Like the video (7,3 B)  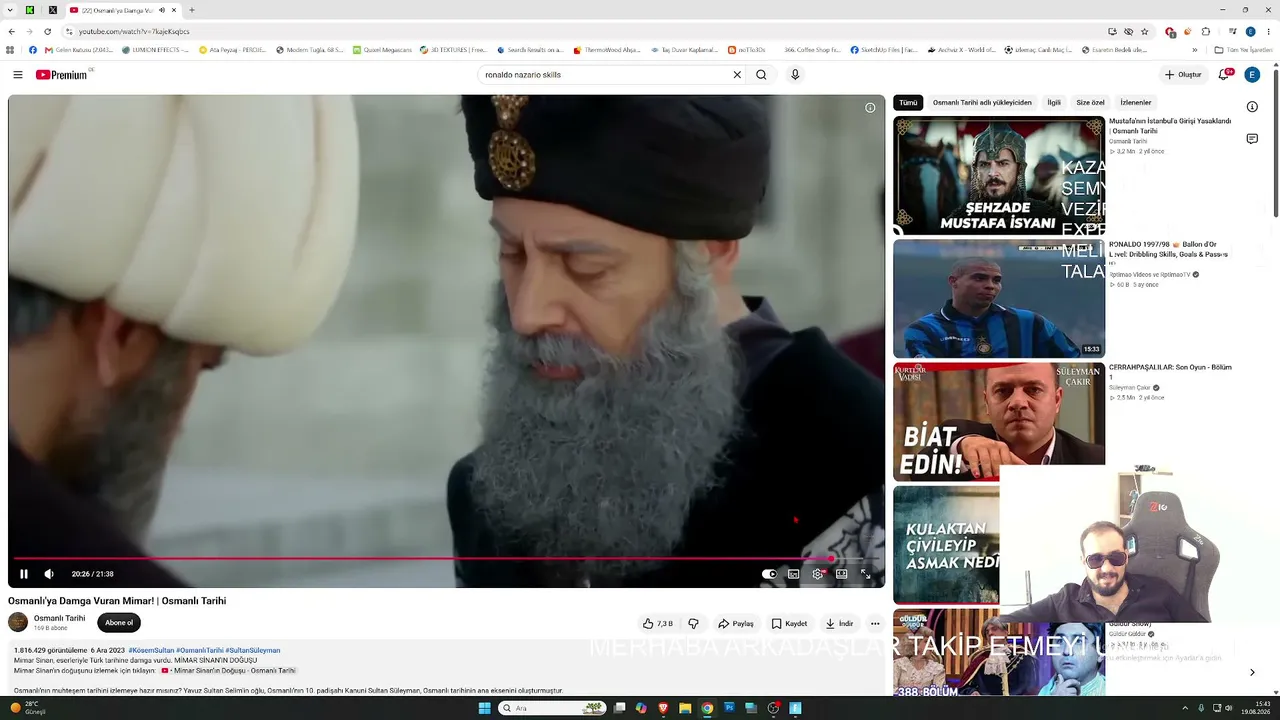pos(658,624)
